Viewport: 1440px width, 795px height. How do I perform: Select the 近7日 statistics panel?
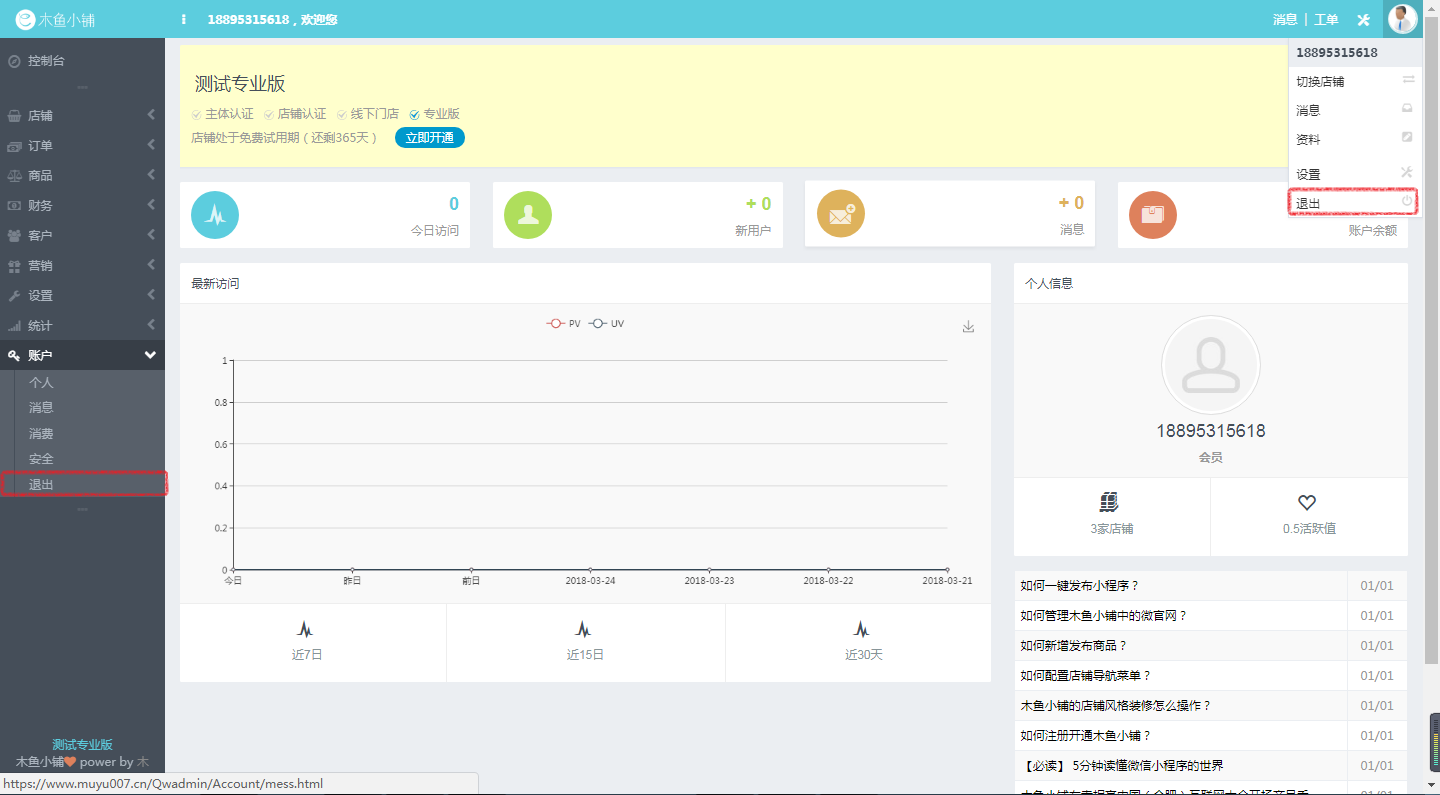(x=307, y=642)
